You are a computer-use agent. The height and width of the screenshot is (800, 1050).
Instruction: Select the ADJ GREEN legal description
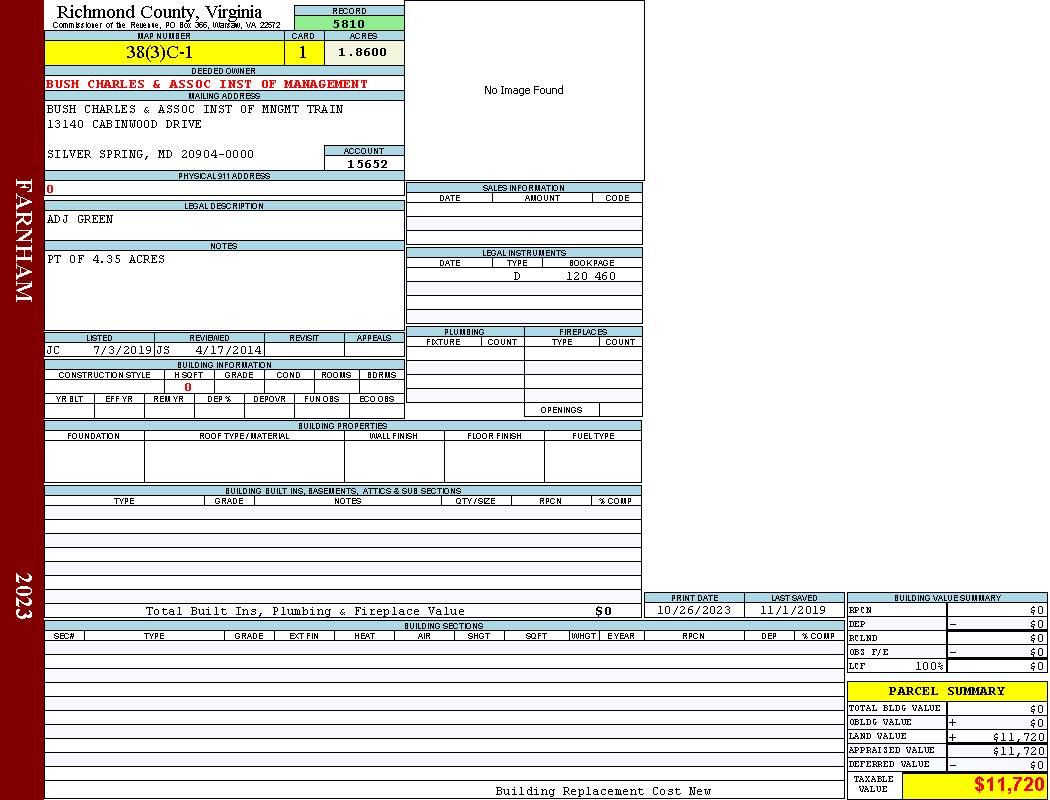click(80, 219)
